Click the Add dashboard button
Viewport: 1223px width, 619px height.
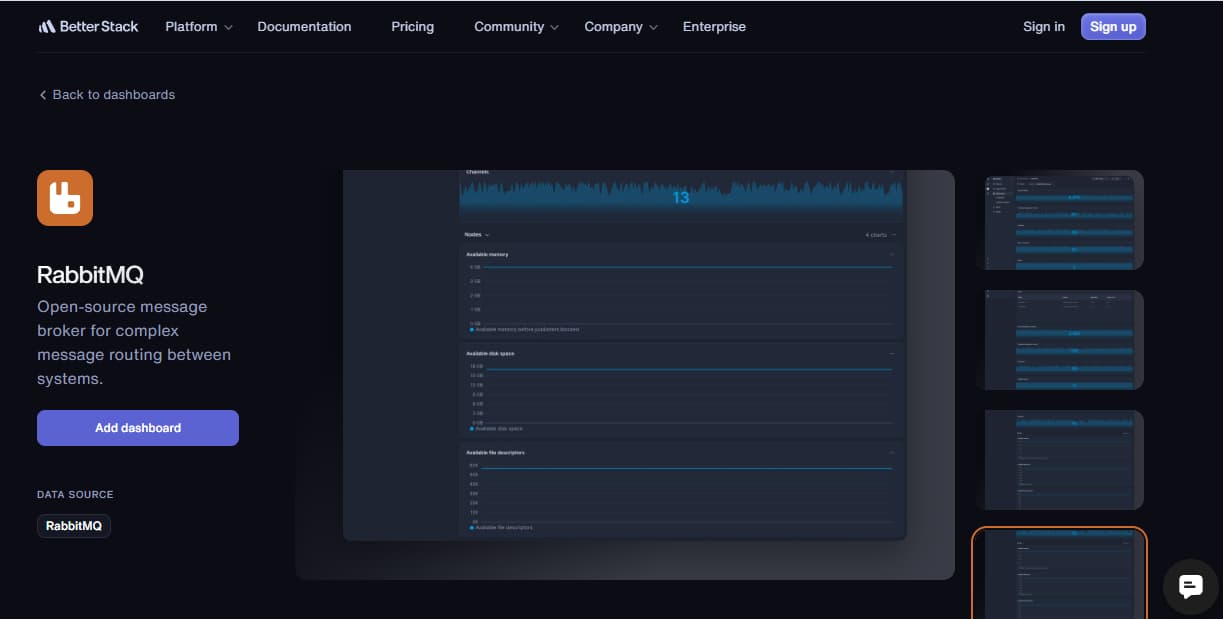click(x=138, y=428)
